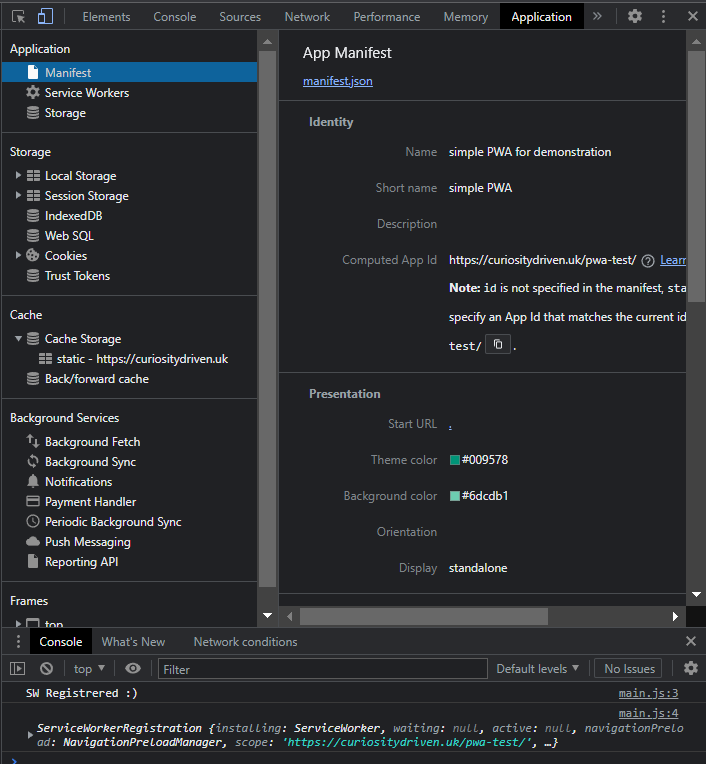Viewport: 706px width, 764px height.
Task: Open the main.js:3 source link
Action: coord(648,693)
